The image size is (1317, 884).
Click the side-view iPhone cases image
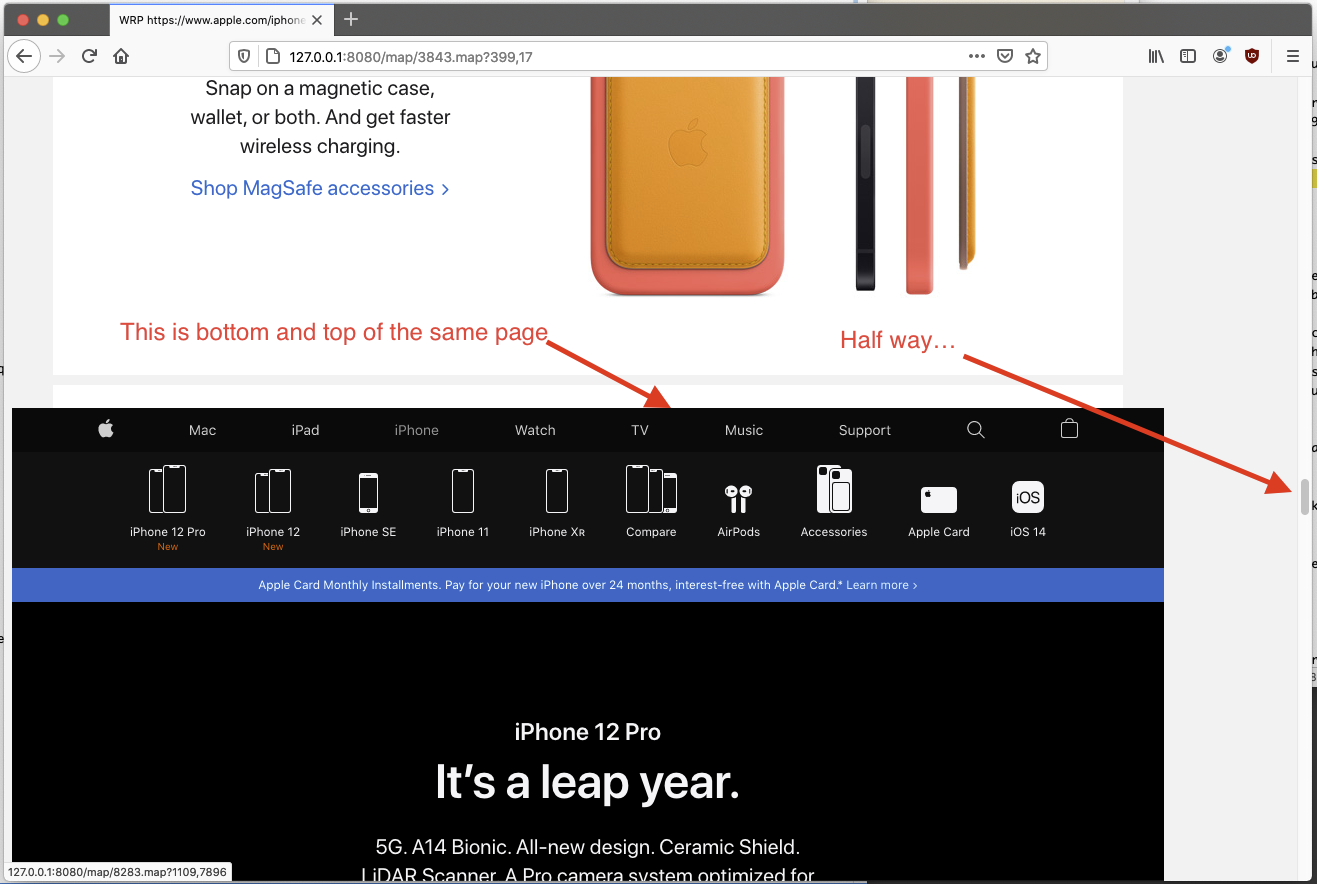[916, 186]
